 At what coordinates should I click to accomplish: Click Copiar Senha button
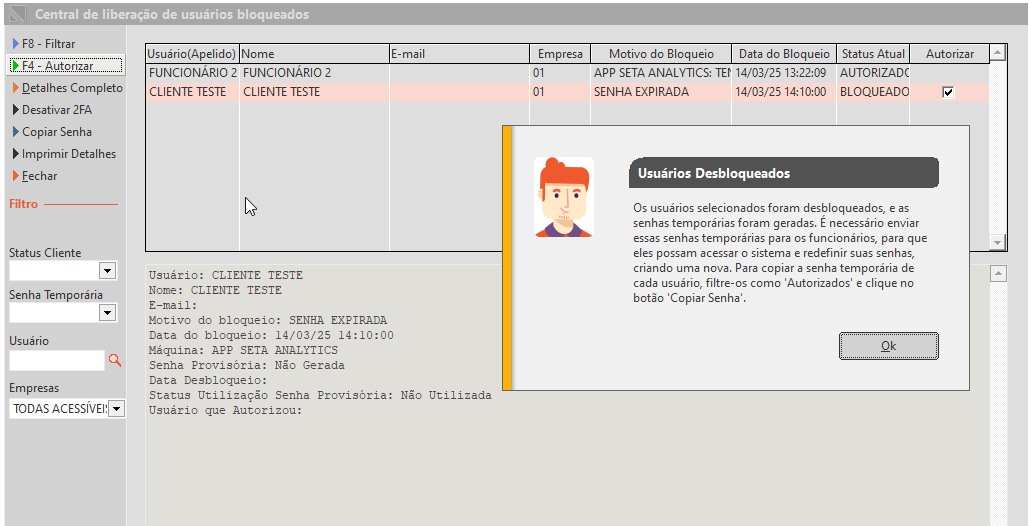51,132
